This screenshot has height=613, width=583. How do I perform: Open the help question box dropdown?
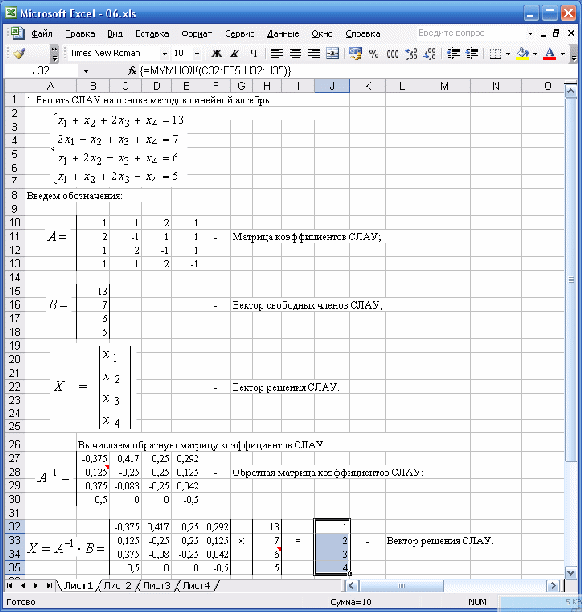[530, 34]
